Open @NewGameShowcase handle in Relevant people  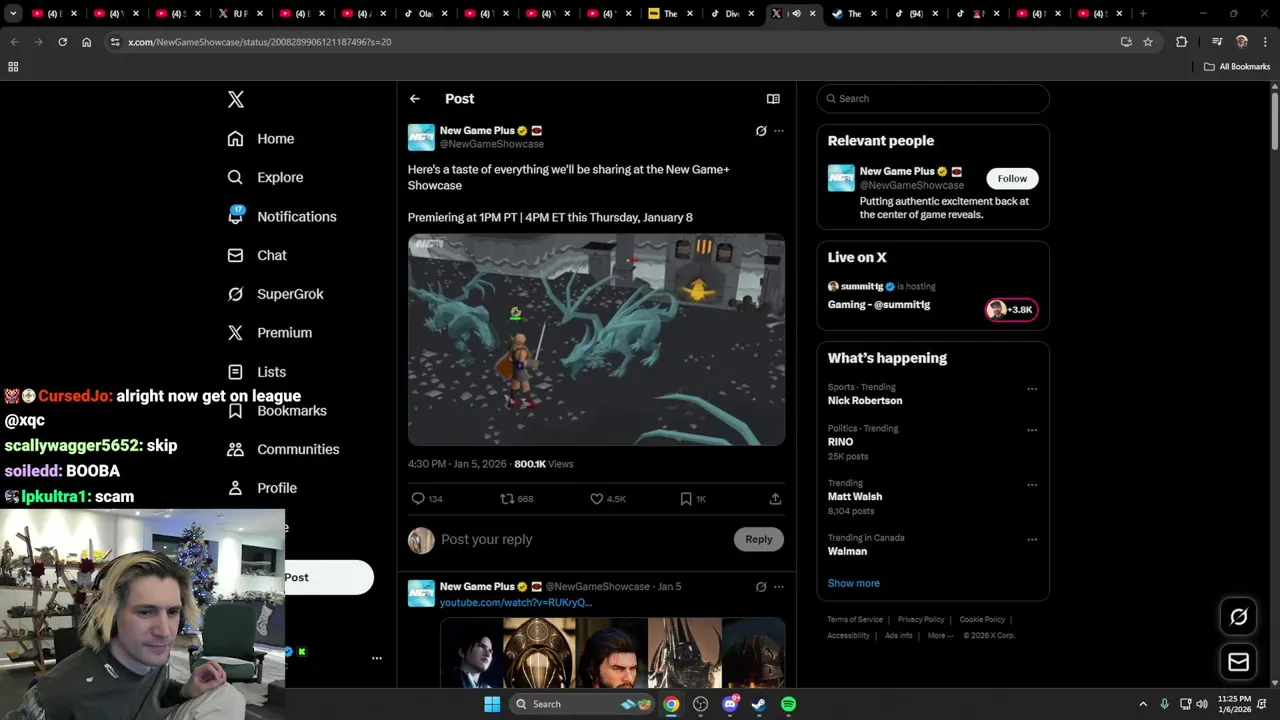click(x=912, y=185)
